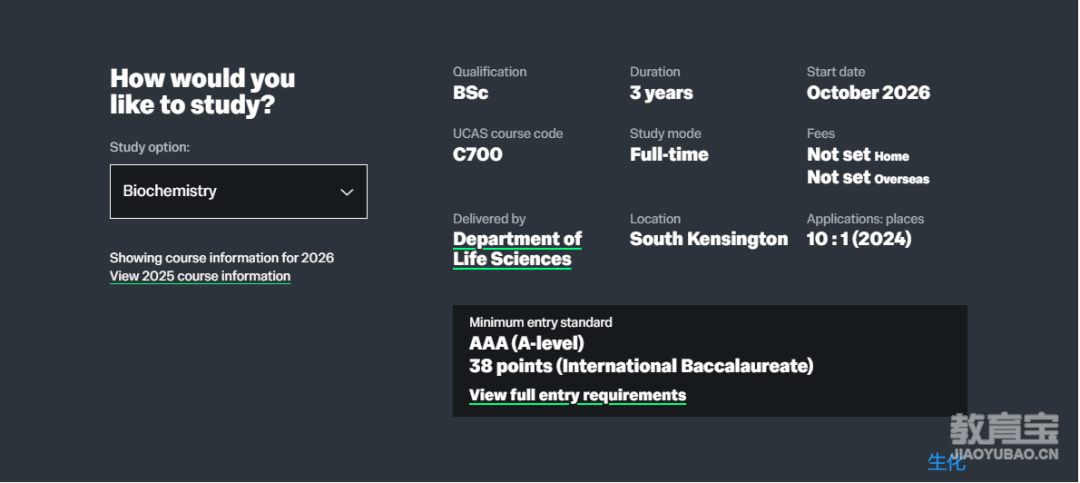Open the Biochemistry study option dropdown

pos(238,192)
